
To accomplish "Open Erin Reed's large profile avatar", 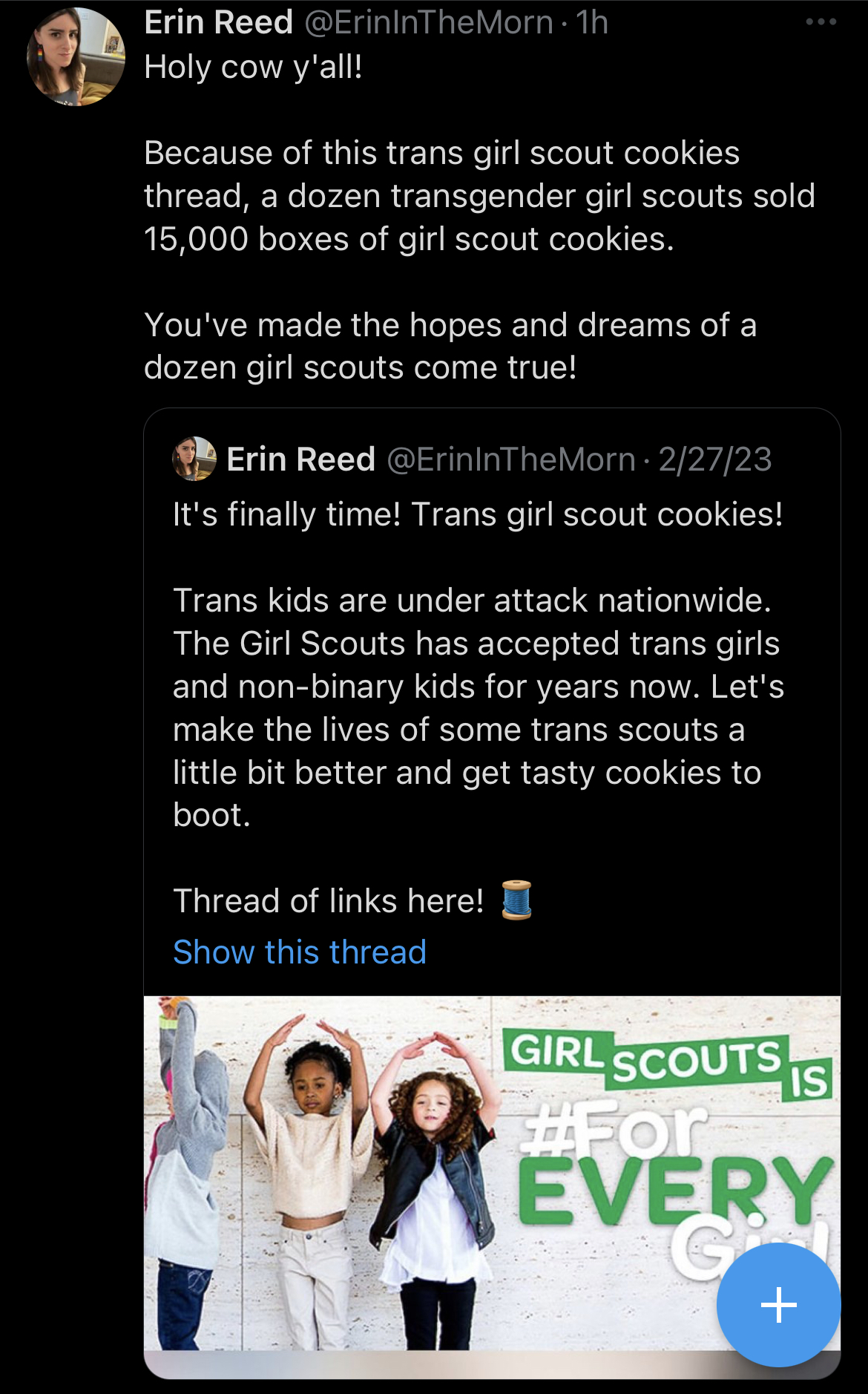I will (x=76, y=57).
